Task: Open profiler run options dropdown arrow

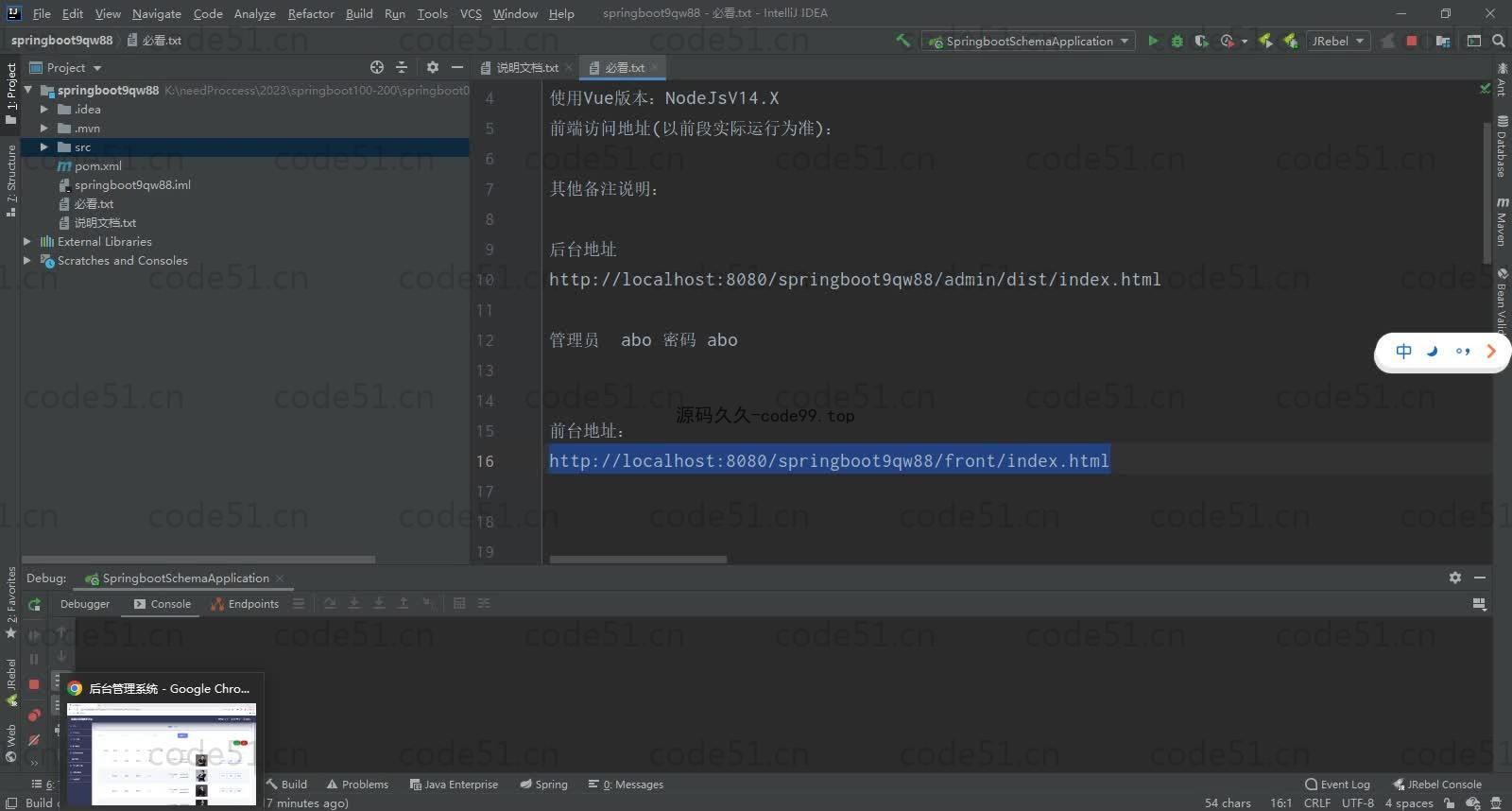Action: 1245,42
